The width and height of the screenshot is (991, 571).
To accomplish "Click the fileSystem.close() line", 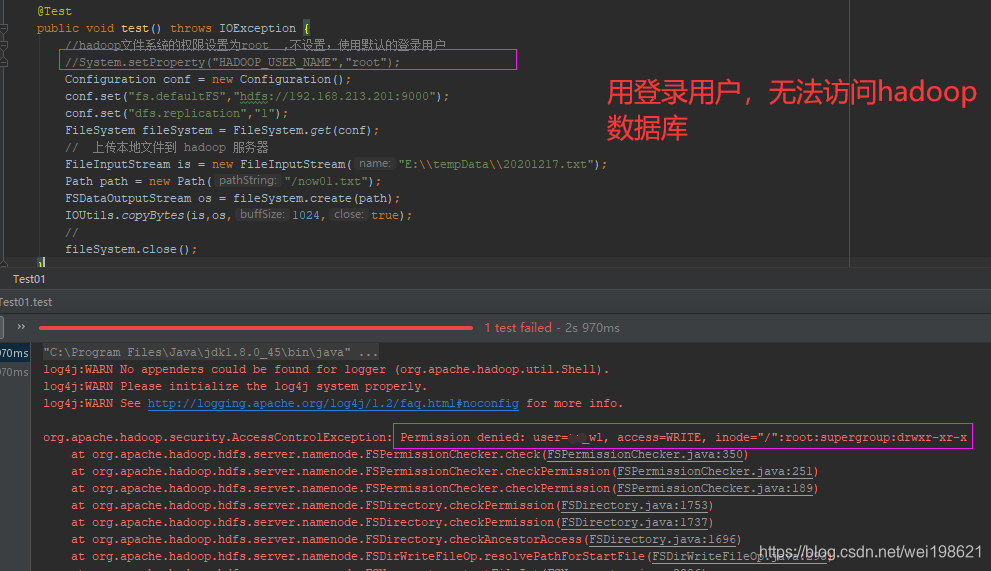I will (x=131, y=250).
